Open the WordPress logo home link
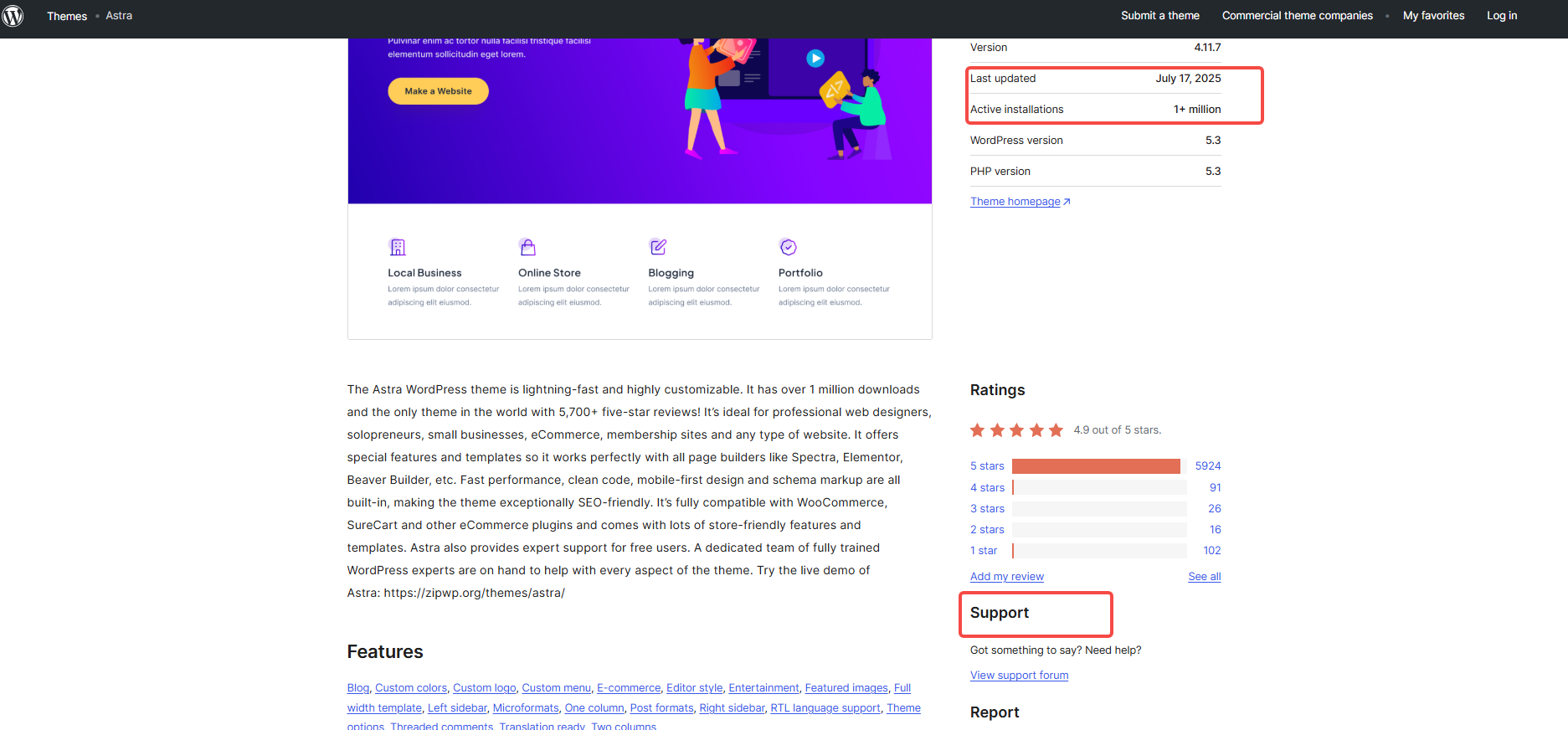The image size is (1568, 730). [x=13, y=16]
